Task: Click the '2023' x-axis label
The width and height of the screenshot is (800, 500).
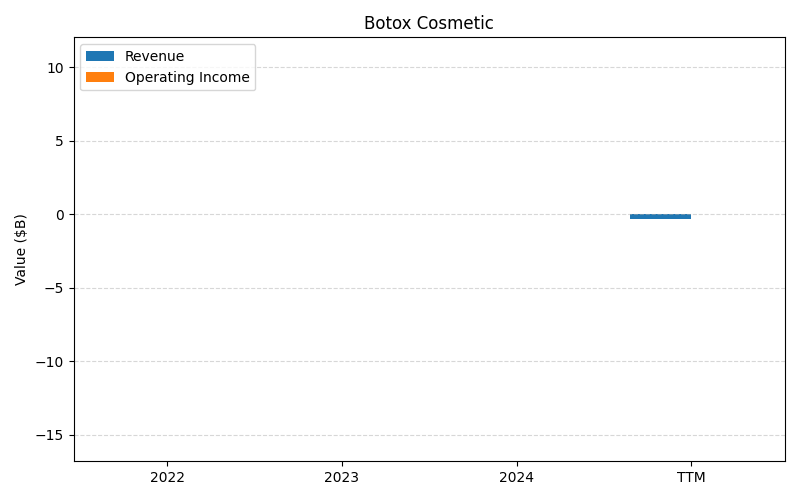Action: pos(342,478)
